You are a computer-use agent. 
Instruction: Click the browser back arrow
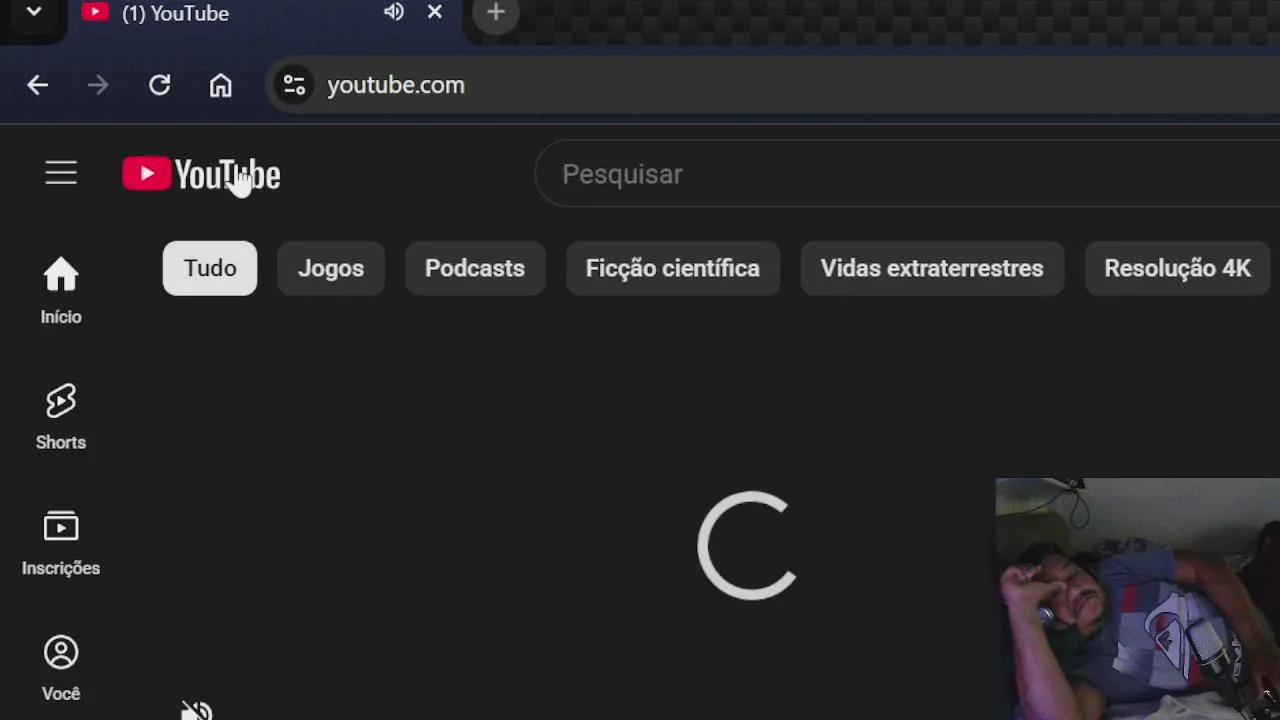pos(38,85)
